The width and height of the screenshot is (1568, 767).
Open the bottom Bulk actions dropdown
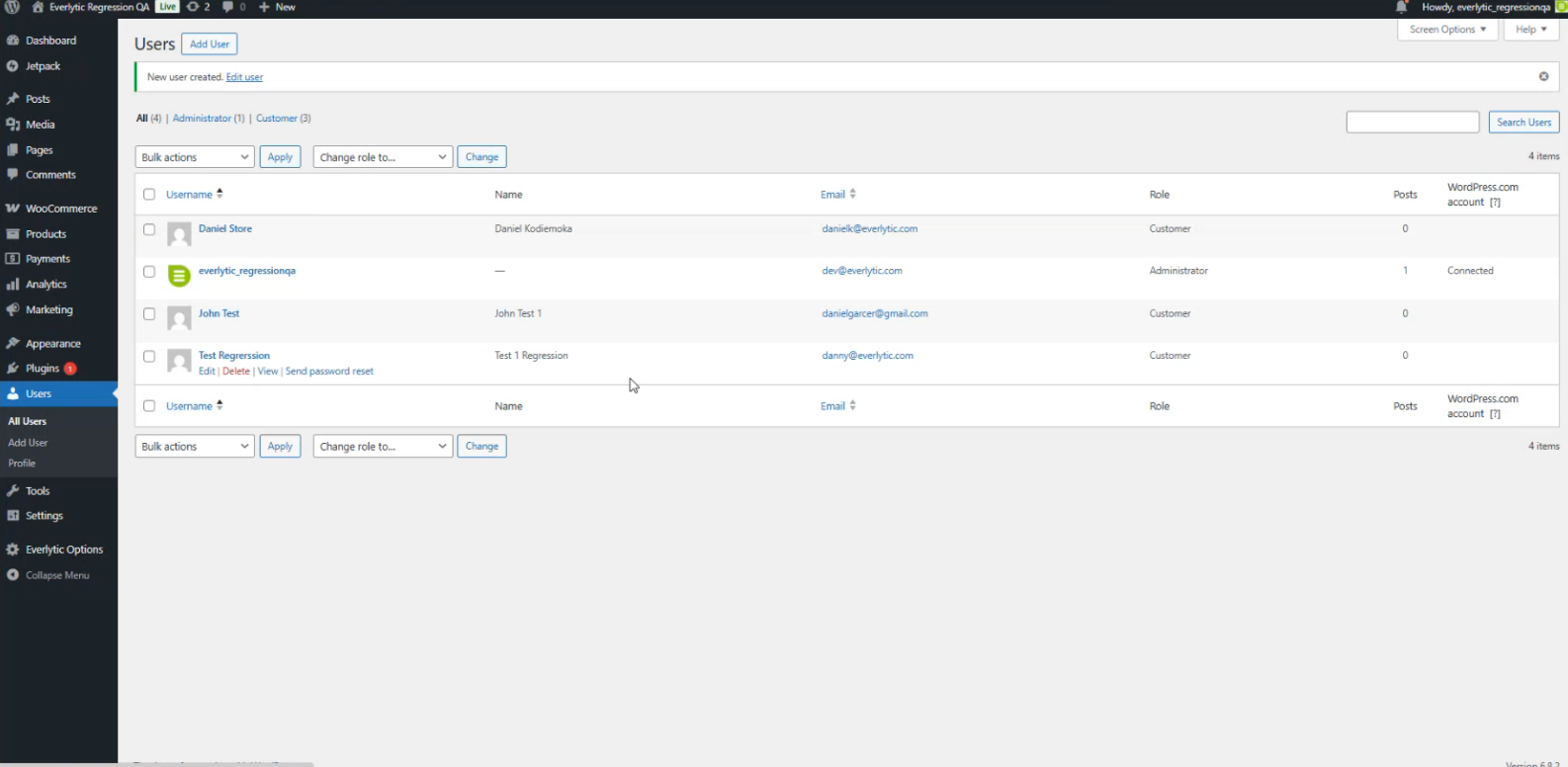point(195,447)
